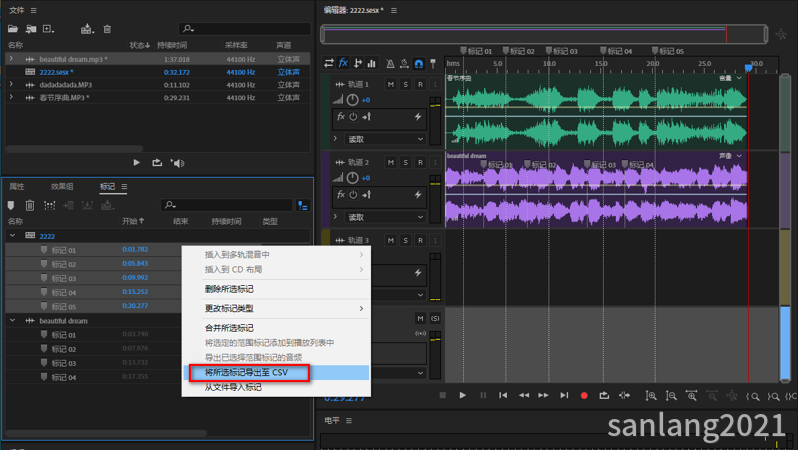
Task: Click the transport play button
Action: [x=463, y=396]
